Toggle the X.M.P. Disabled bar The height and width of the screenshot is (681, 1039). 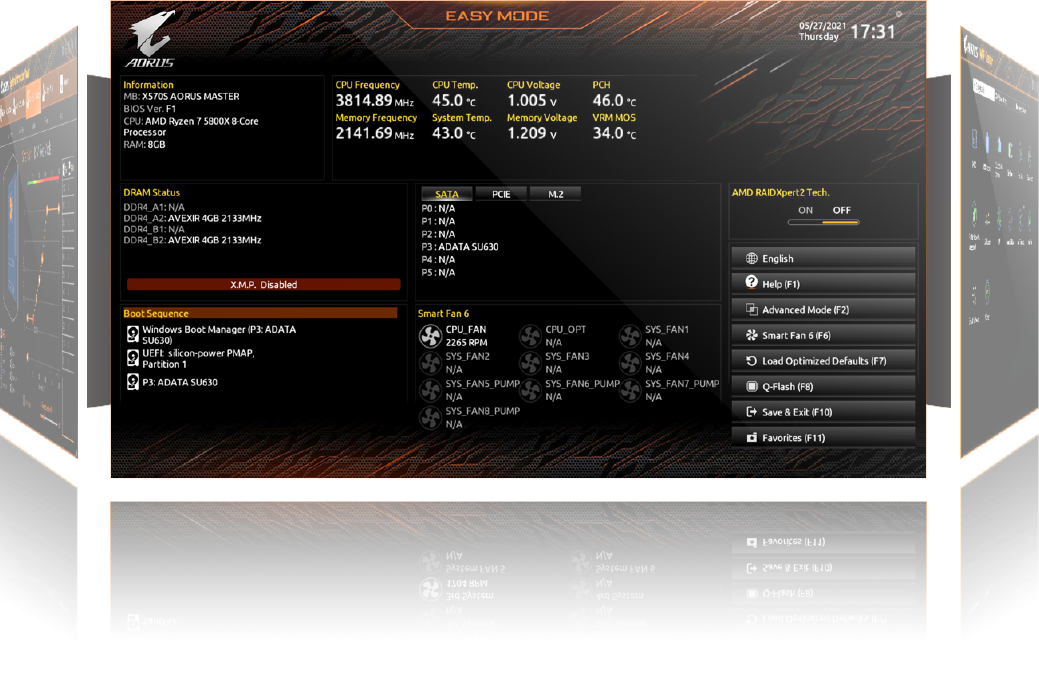[264, 285]
